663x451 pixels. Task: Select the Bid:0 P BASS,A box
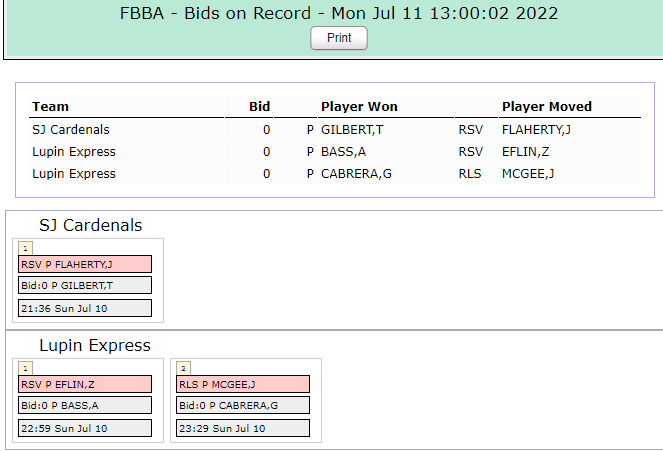point(85,405)
